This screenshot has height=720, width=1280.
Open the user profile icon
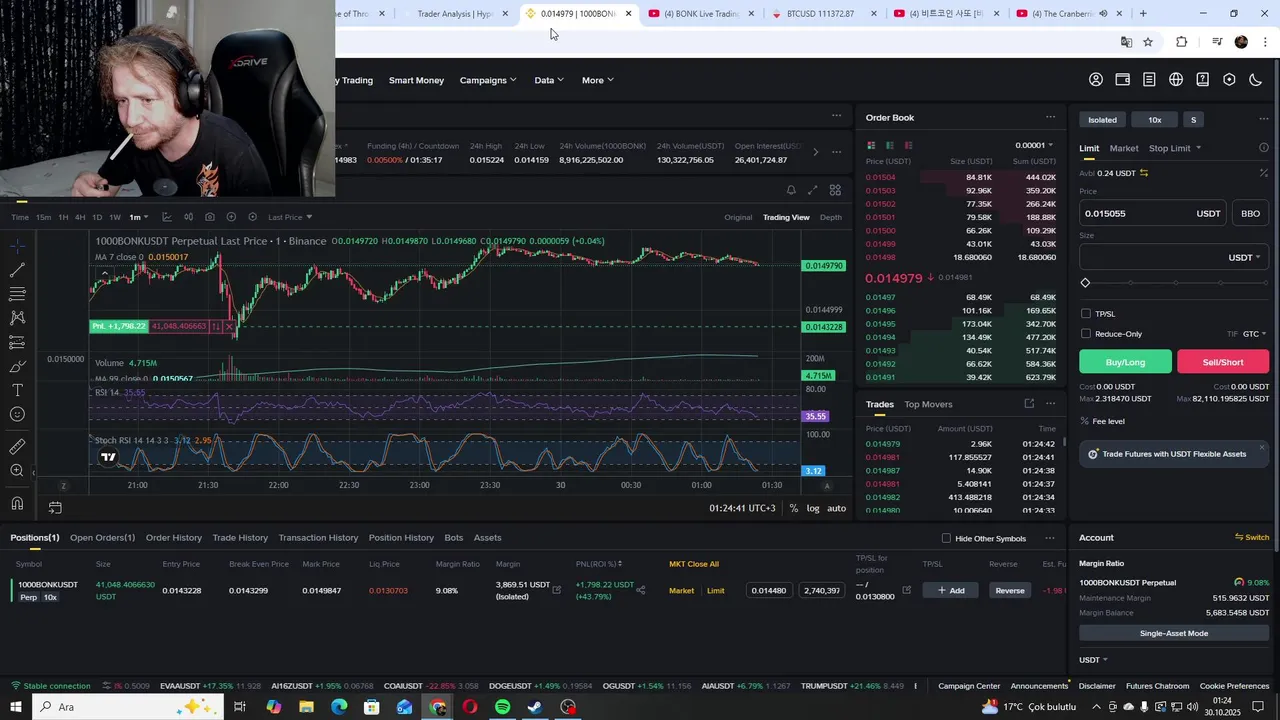click(1096, 80)
